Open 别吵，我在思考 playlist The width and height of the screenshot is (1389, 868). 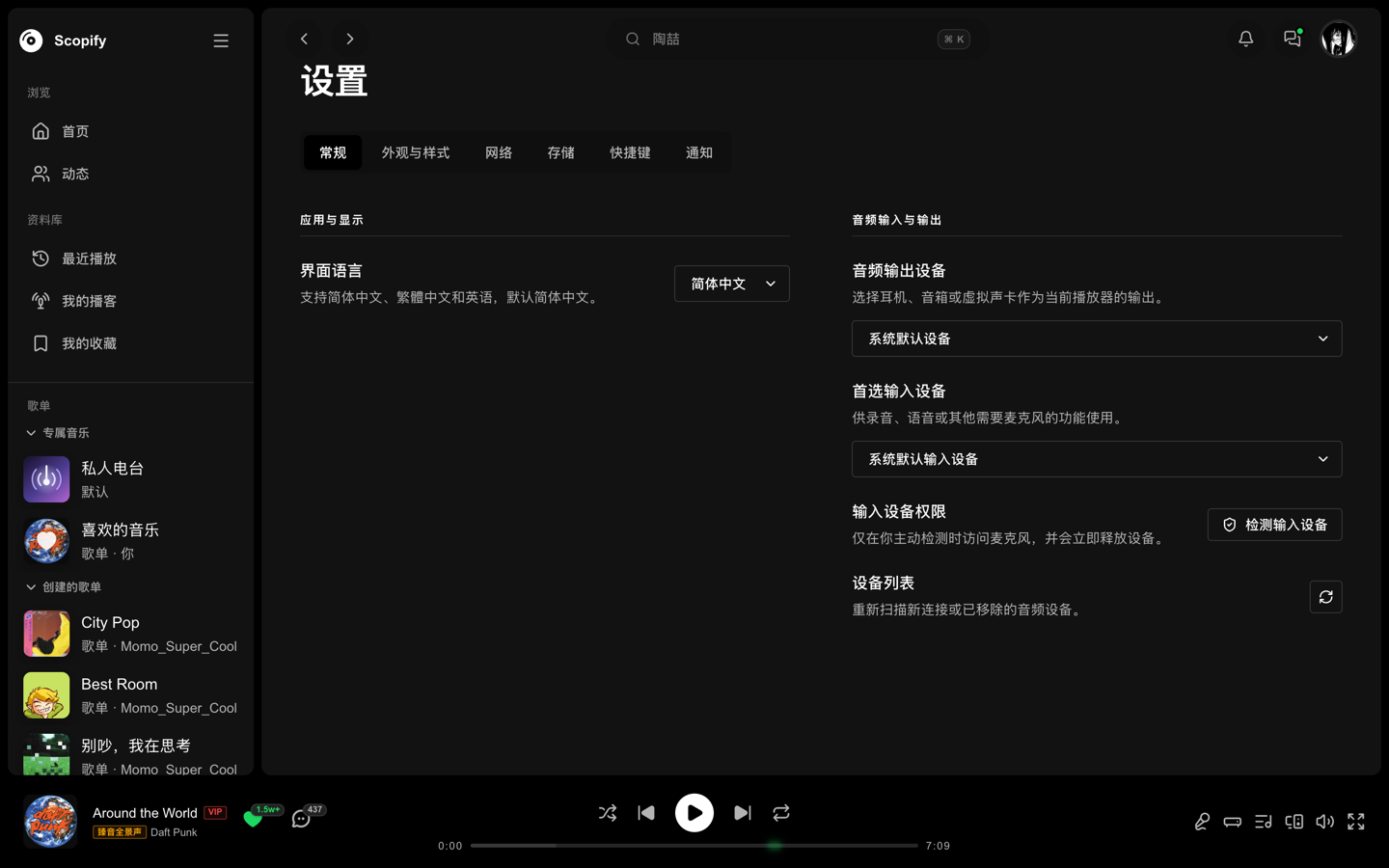(131, 754)
